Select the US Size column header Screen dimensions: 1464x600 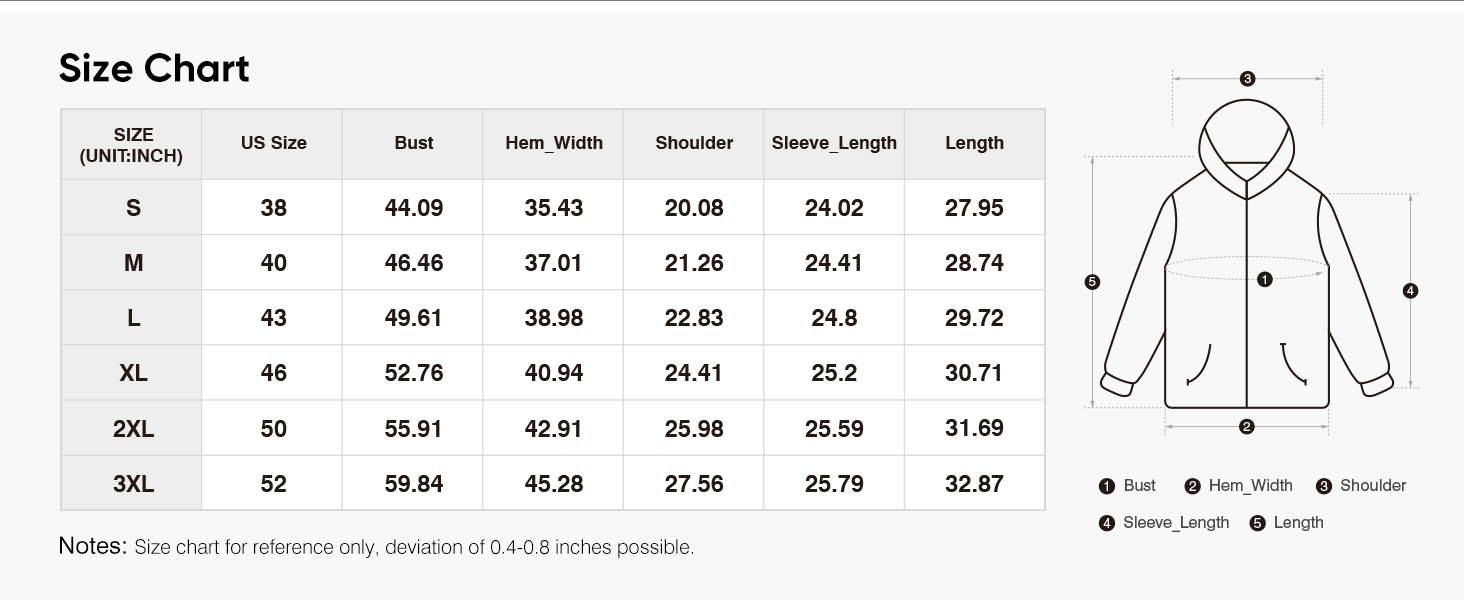point(273,143)
